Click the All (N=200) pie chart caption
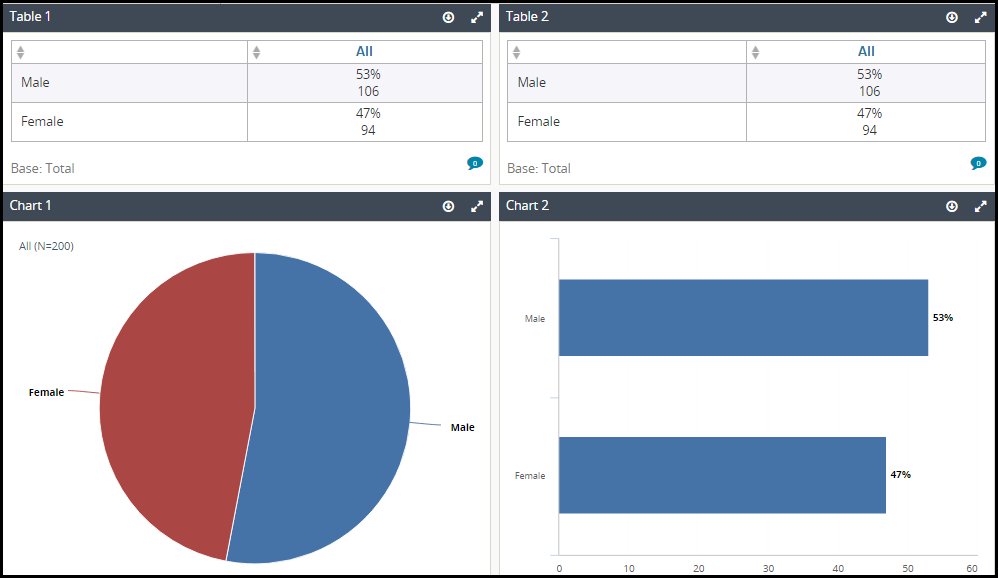The image size is (998, 578). point(46,246)
